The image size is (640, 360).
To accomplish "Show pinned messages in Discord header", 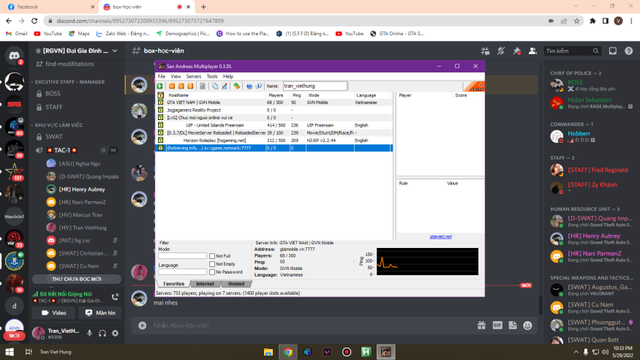I will click(517, 51).
